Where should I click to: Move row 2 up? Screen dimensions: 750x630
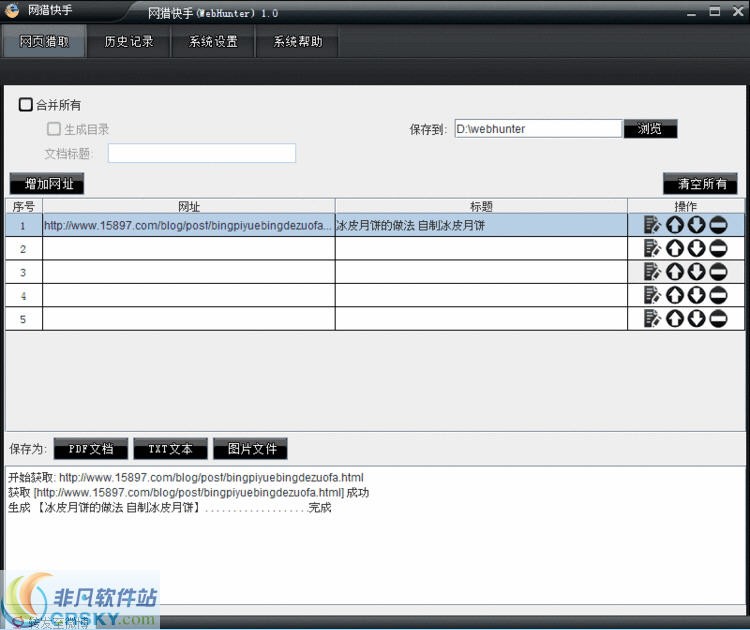pos(675,248)
